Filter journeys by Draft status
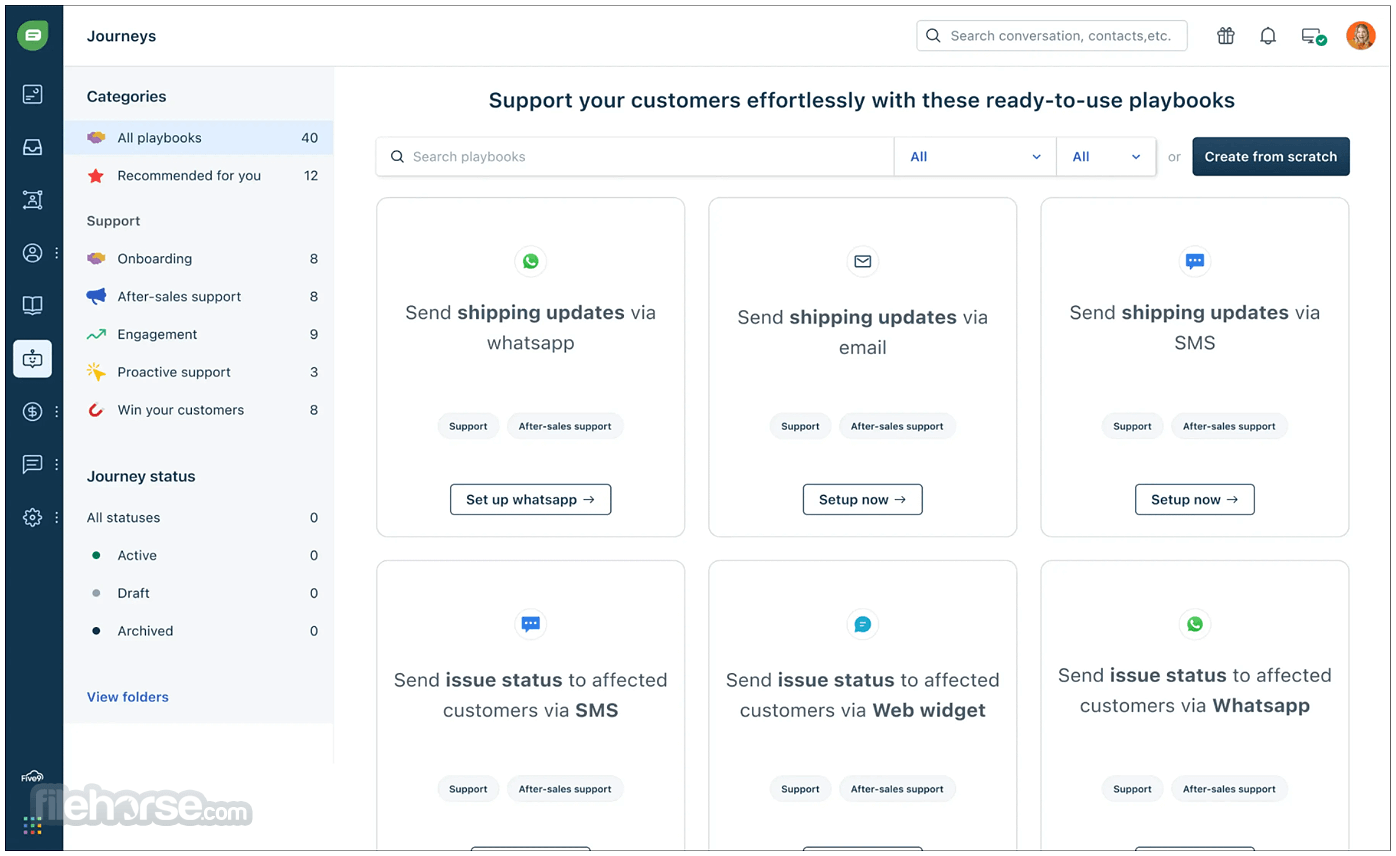Screen dimensions: 1396x856 pyautogui.click(x=199, y=594)
